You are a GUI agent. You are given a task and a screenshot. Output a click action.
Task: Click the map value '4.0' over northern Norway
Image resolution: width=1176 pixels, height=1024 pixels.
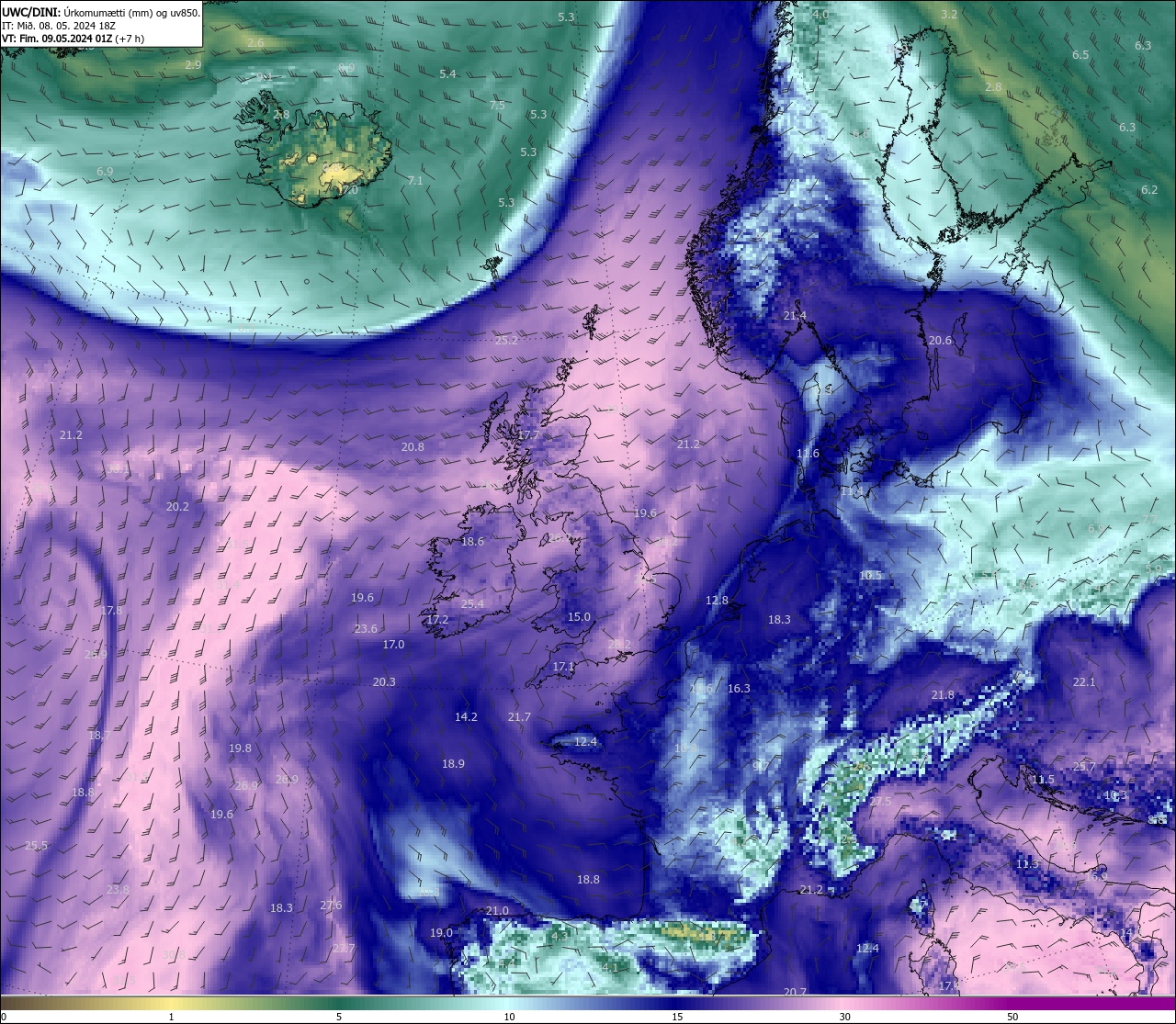[820, 15]
